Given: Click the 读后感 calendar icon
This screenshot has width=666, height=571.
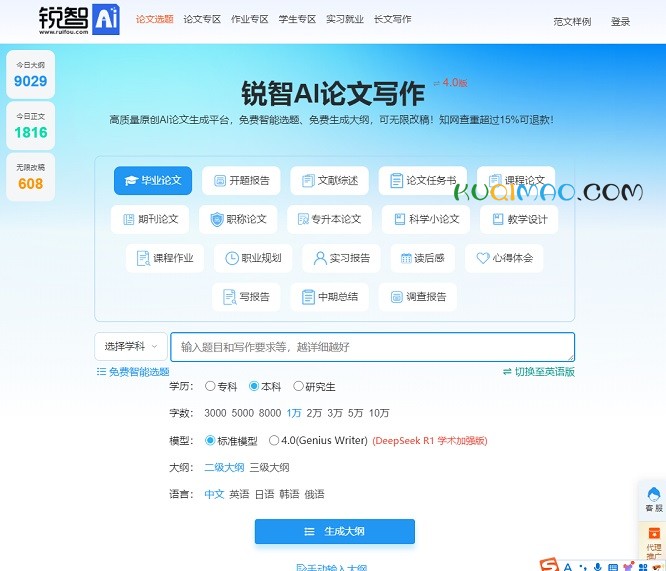Looking at the screenshot, I should [x=406, y=258].
